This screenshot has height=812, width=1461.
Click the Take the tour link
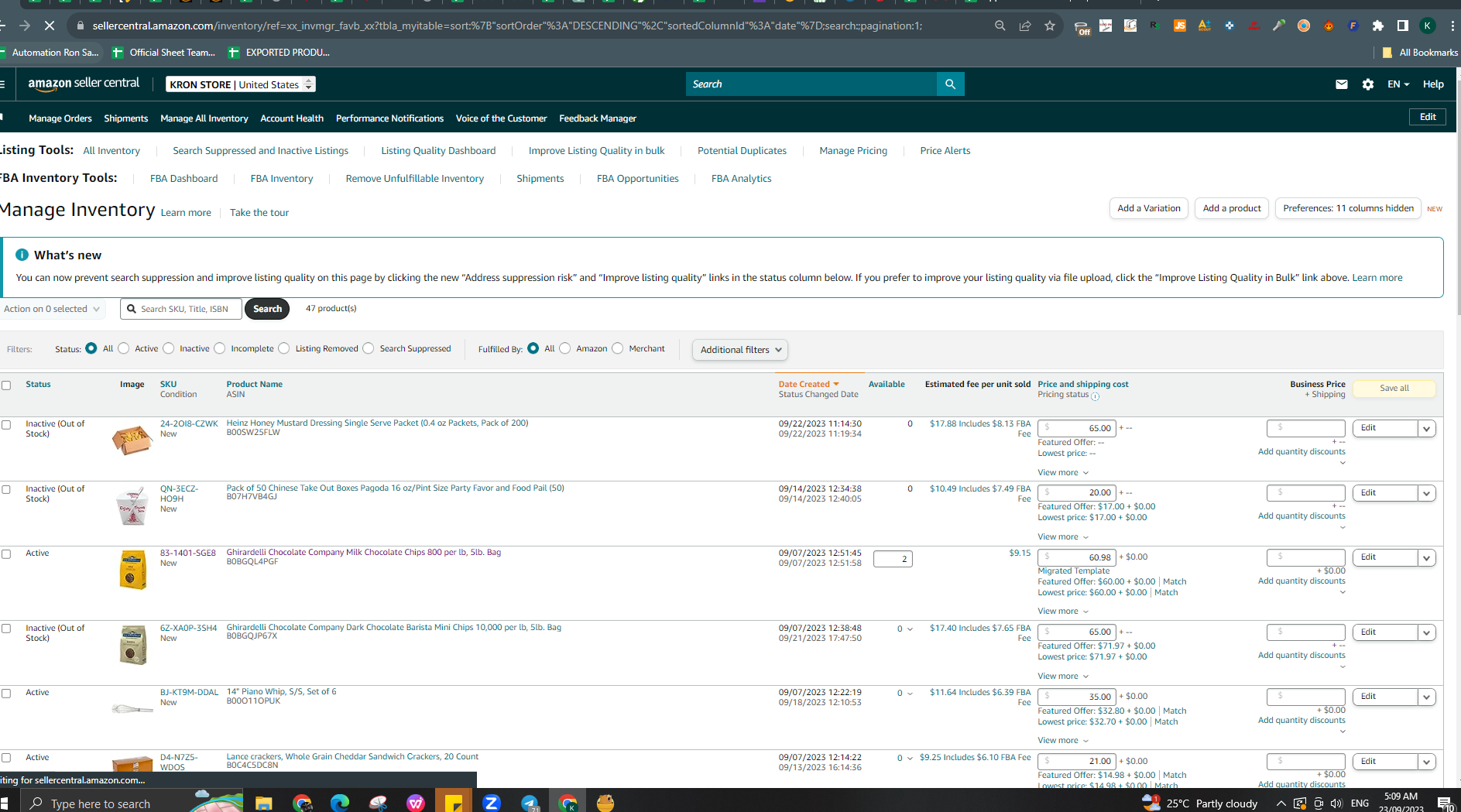259,213
